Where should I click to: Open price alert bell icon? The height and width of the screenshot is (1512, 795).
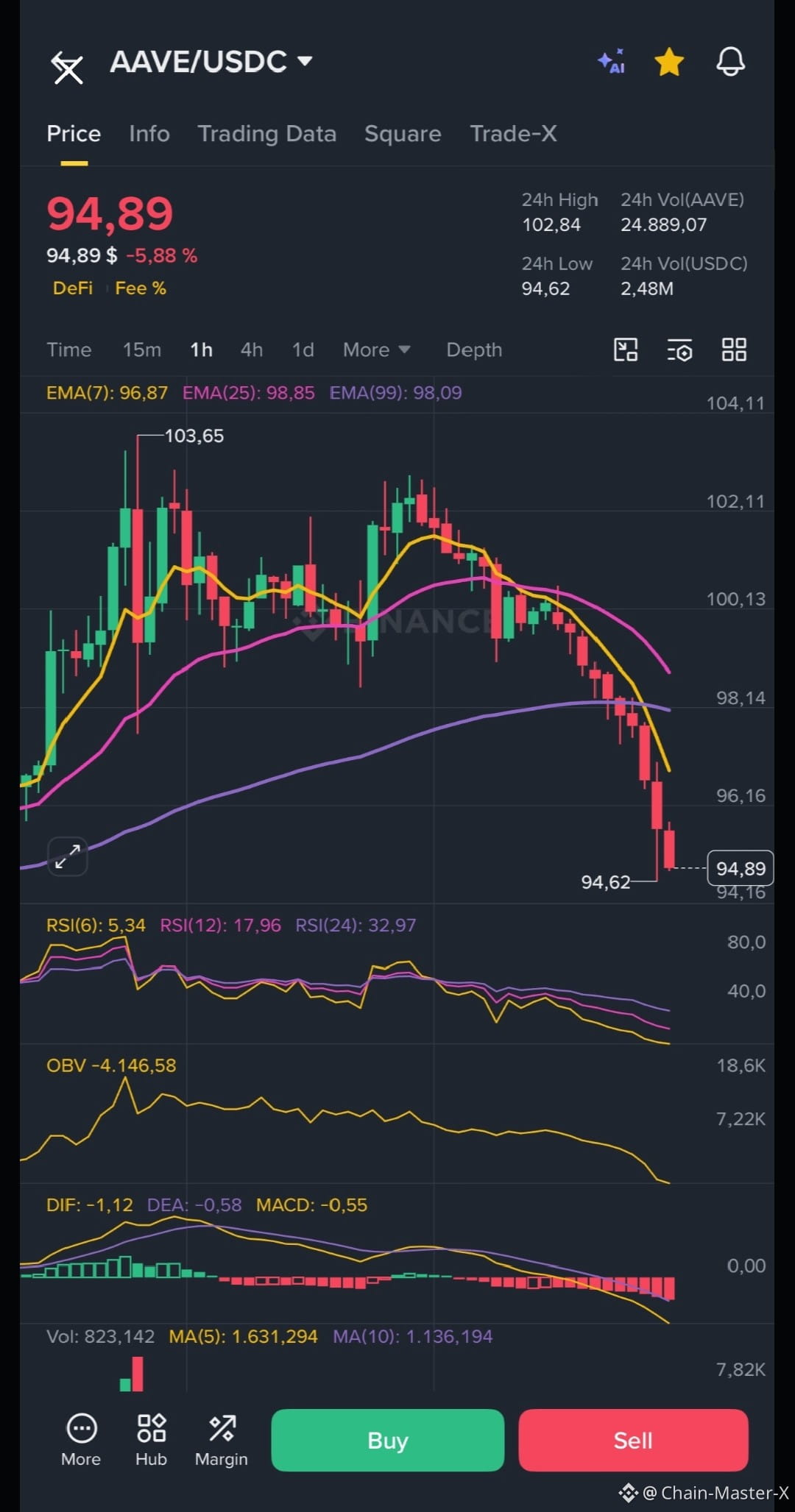point(731,62)
